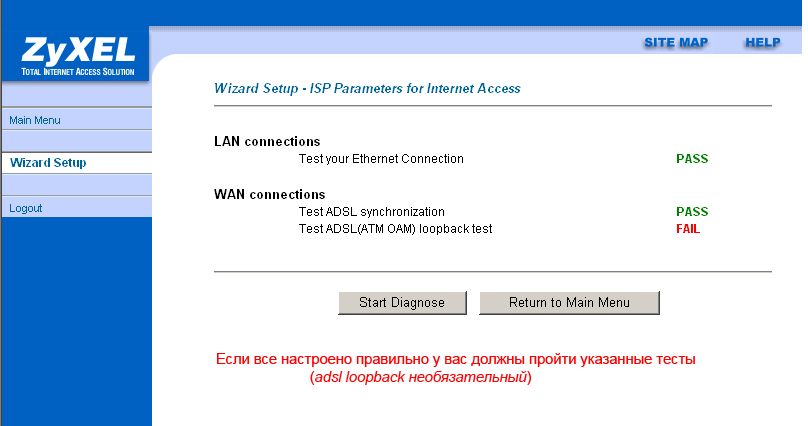Click the ADSL synchronization PASS status
Viewport: 808px width, 426px height.
692,212
